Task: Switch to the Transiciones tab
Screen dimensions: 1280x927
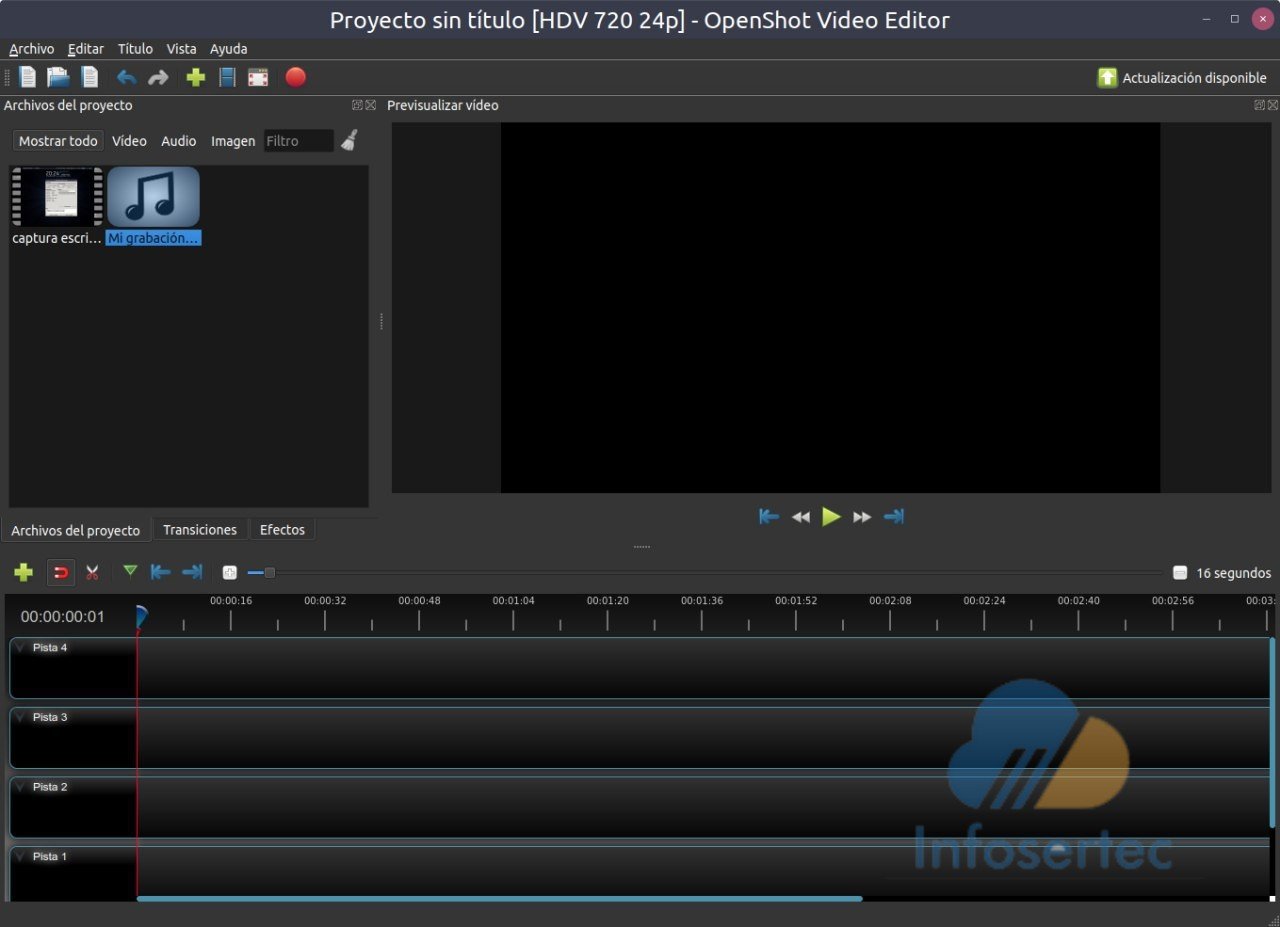Action: tap(200, 530)
